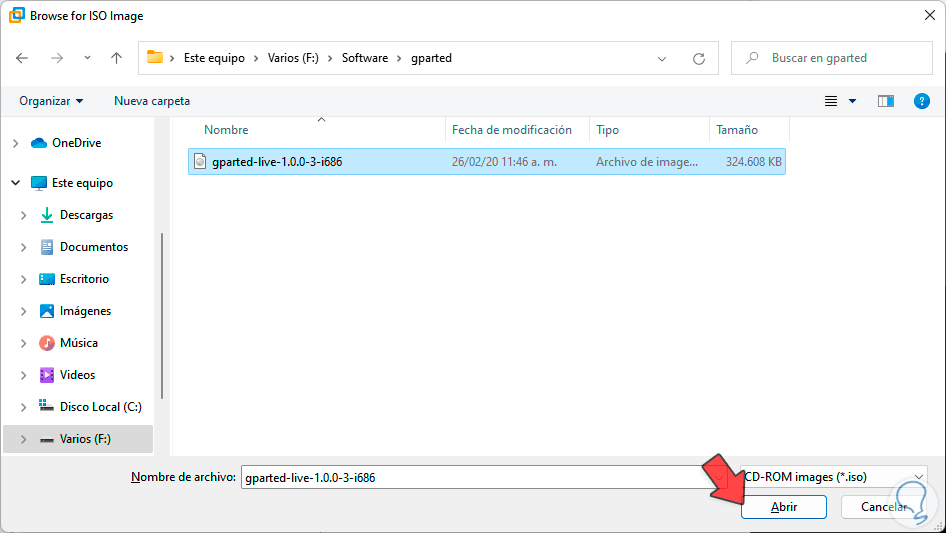
Task: Select OneDrive in the navigation pane
Action: (x=77, y=143)
